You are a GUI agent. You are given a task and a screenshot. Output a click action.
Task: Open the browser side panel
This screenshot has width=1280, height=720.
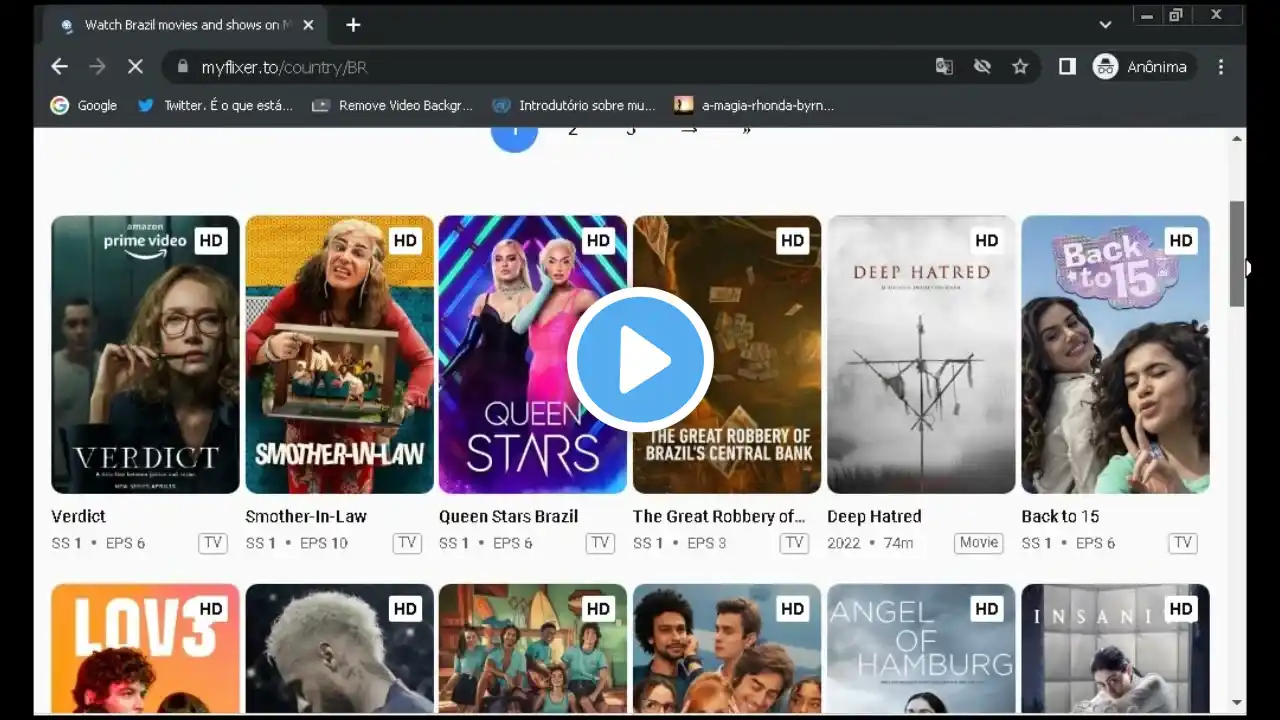(x=1067, y=67)
